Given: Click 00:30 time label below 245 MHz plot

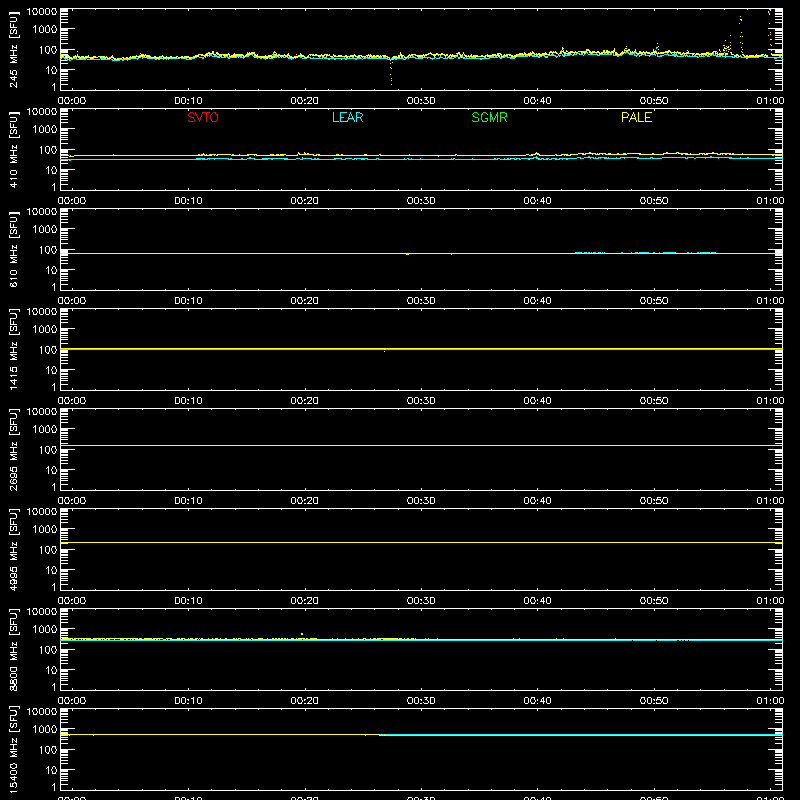Looking at the screenshot, I should coord(421,101).
